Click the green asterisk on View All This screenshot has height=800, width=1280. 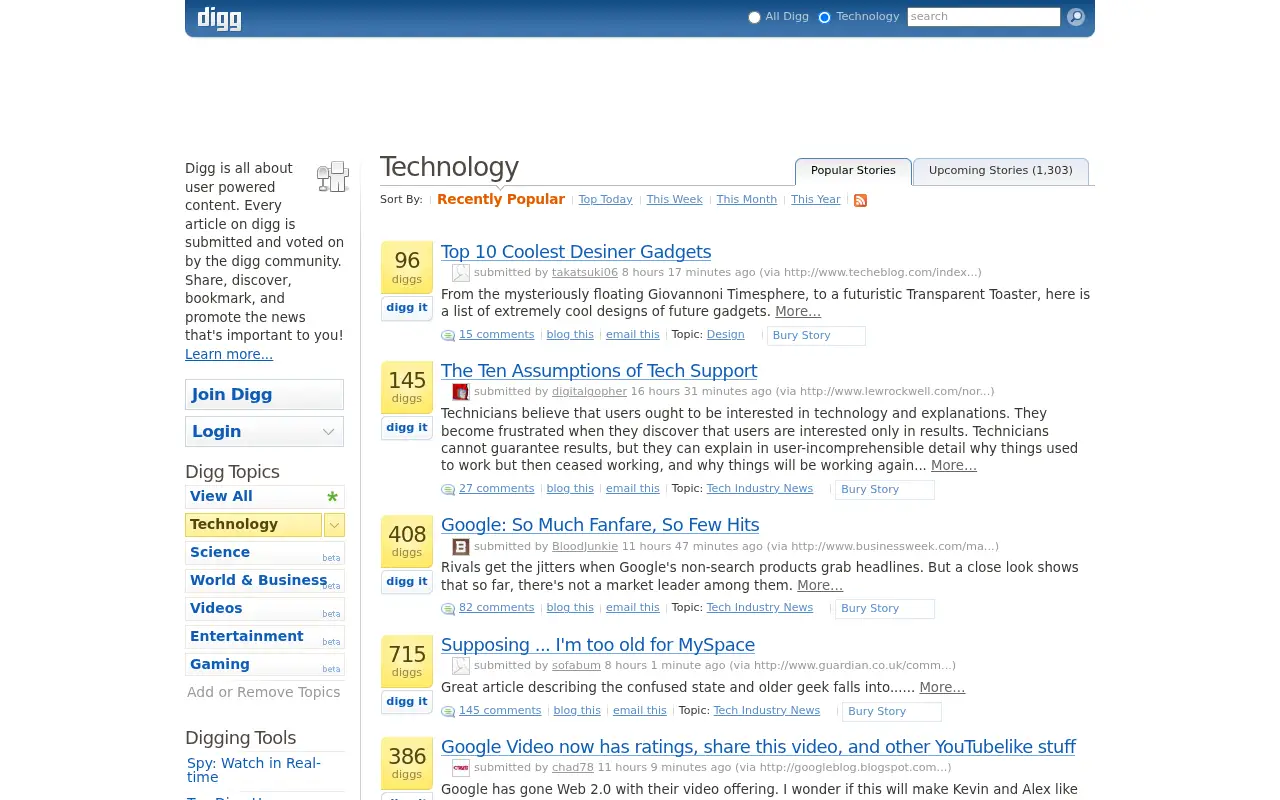point(332,497)
